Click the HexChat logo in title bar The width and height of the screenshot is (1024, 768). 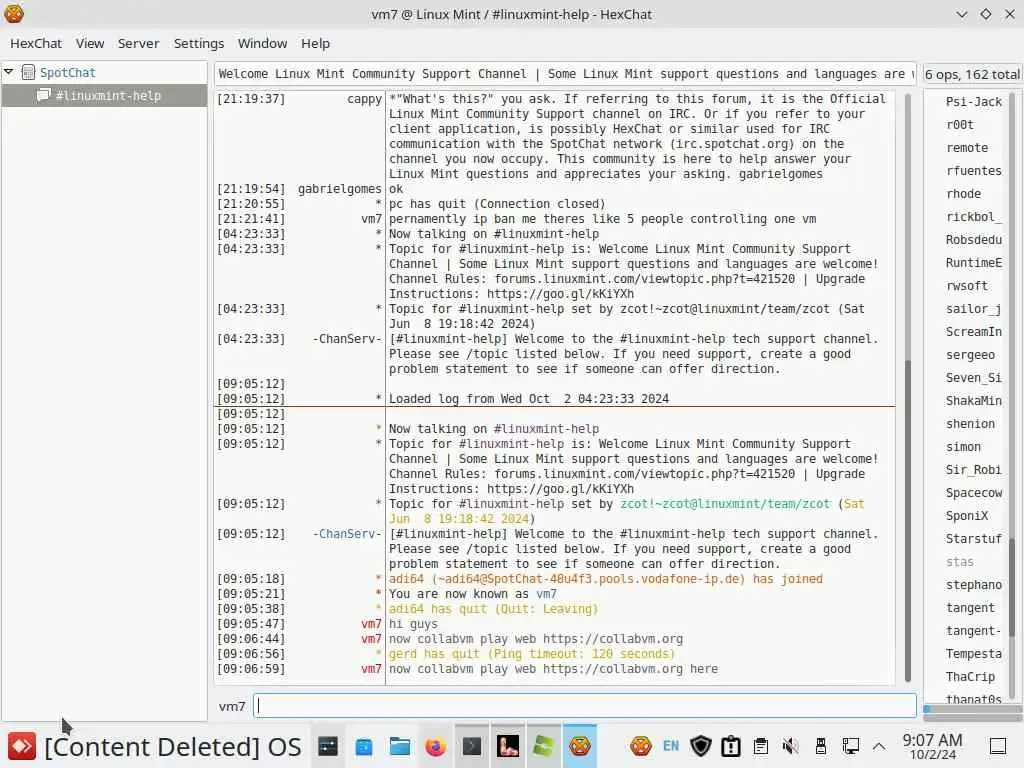[14, 14]
